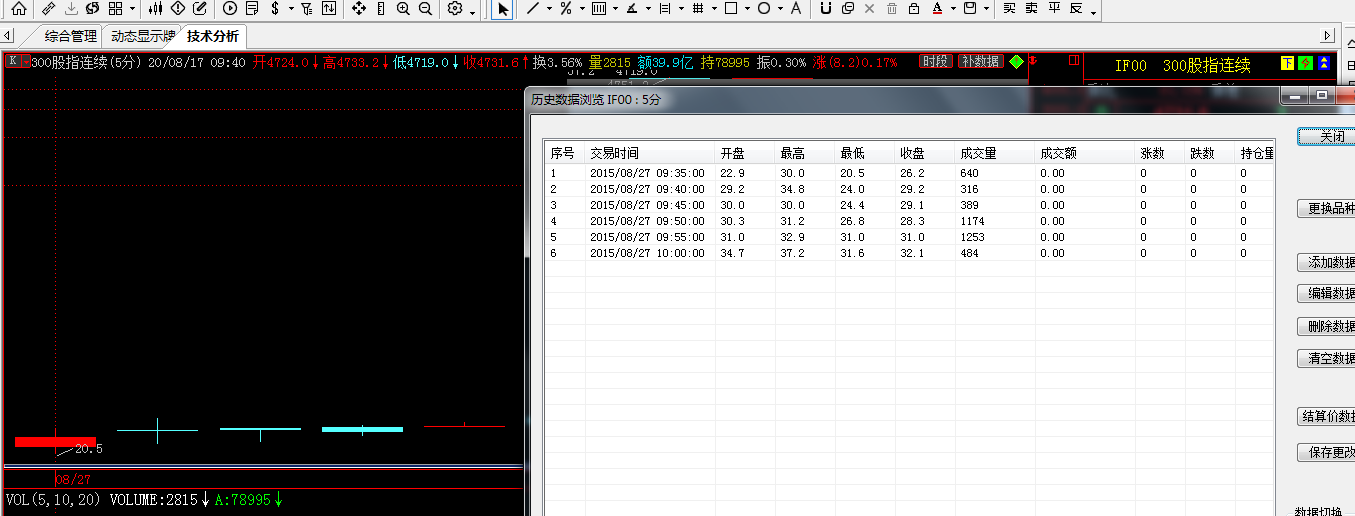Select the text annotation A tool
The image size is (1355, 516).
795,9
